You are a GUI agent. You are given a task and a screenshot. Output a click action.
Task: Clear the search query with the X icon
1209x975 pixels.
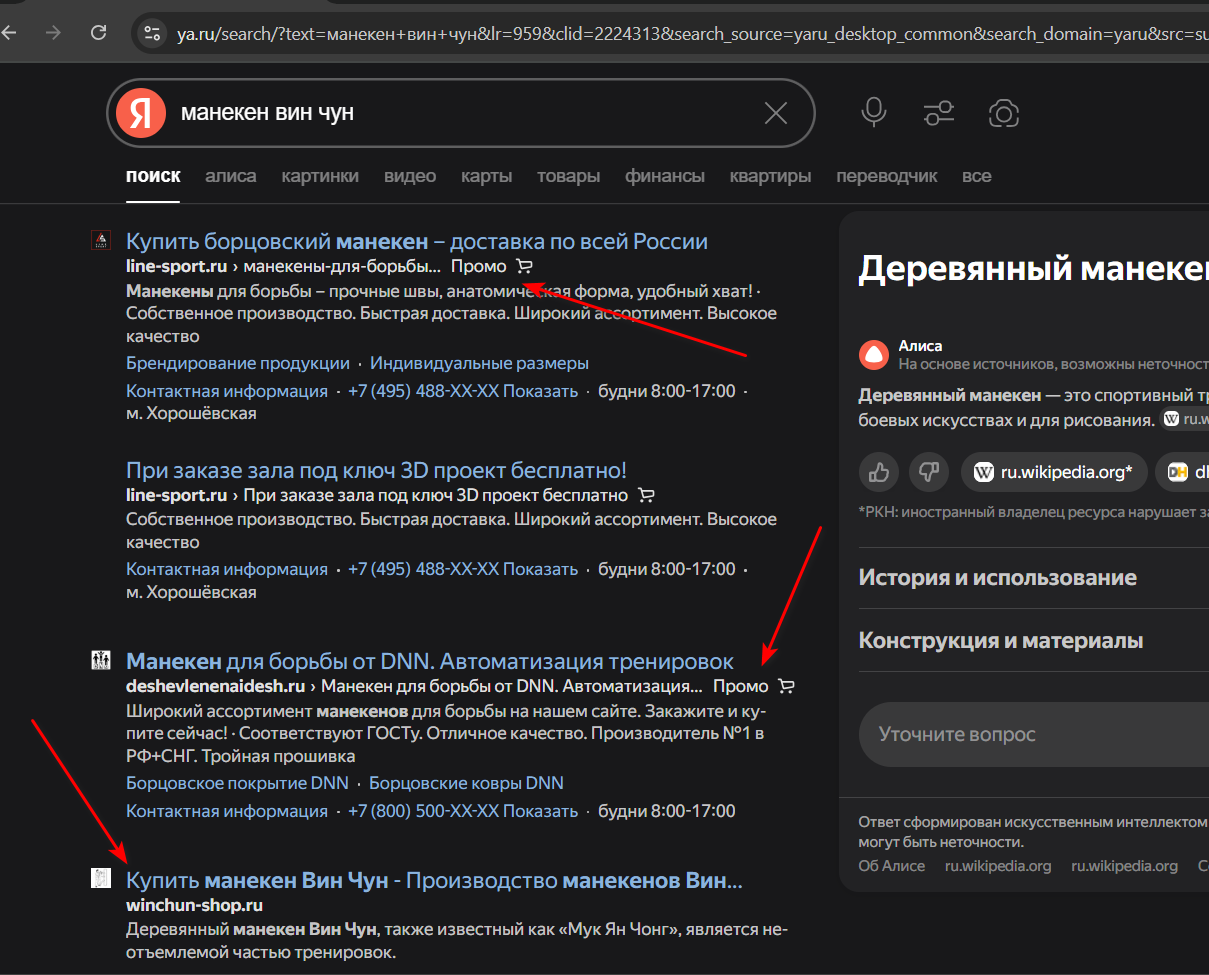click(776, 113)
